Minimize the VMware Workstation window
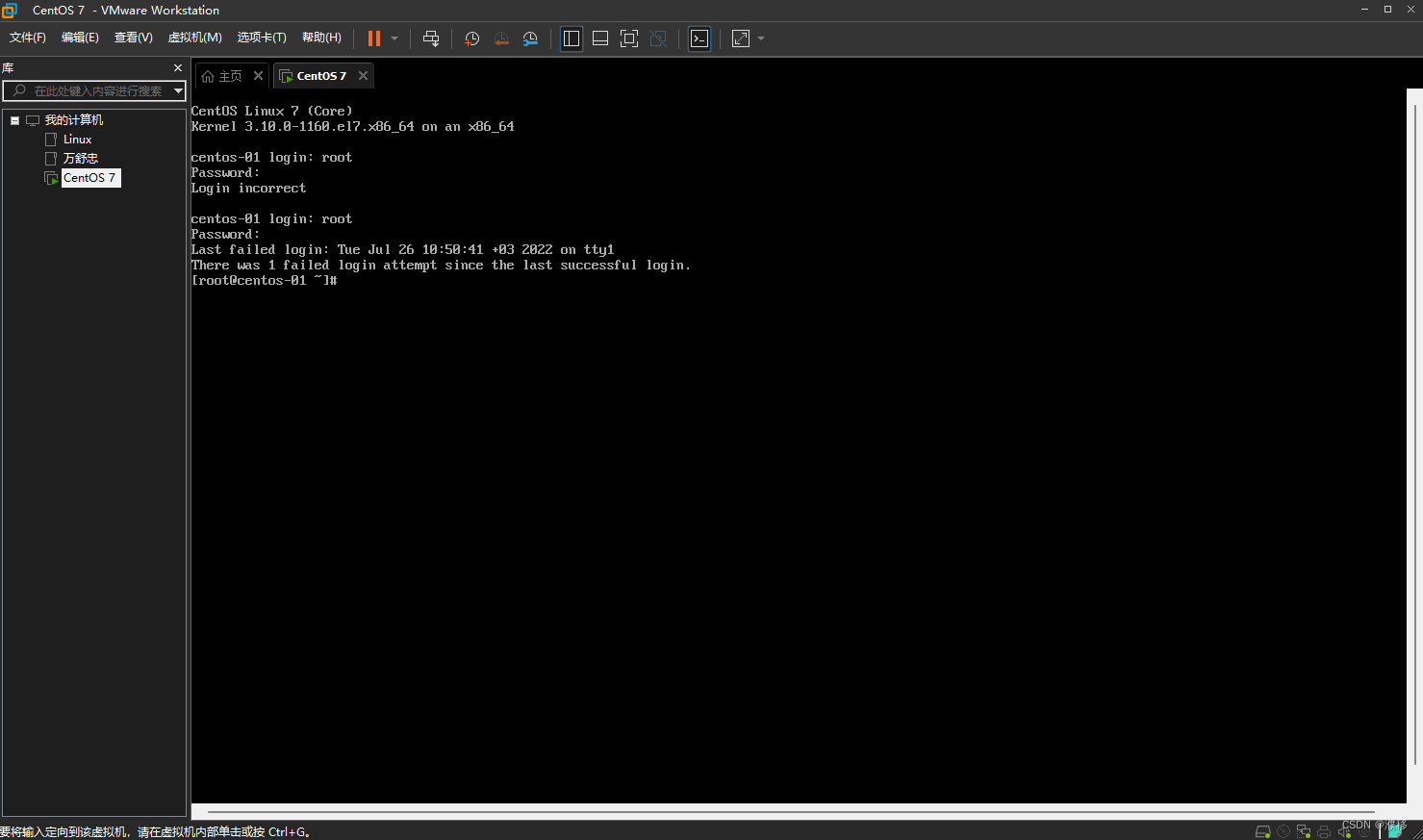The image size is (1423, 840). (1364, 10)
